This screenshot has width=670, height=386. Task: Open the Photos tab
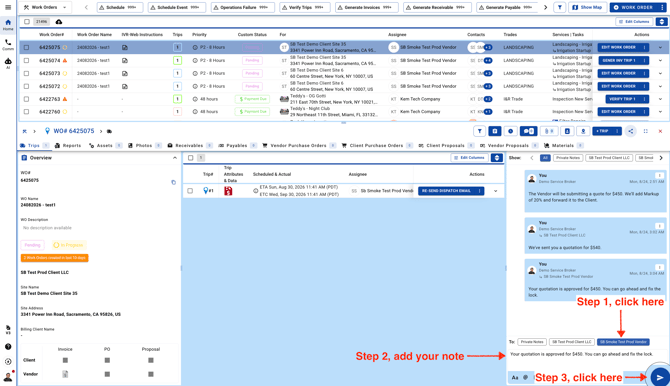point(144,146)
